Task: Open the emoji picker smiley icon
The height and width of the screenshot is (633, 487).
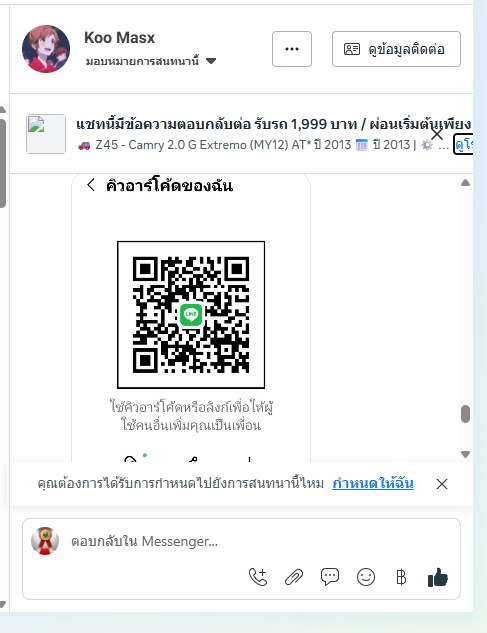Action: pyautogui.click(x=366, y=577)
